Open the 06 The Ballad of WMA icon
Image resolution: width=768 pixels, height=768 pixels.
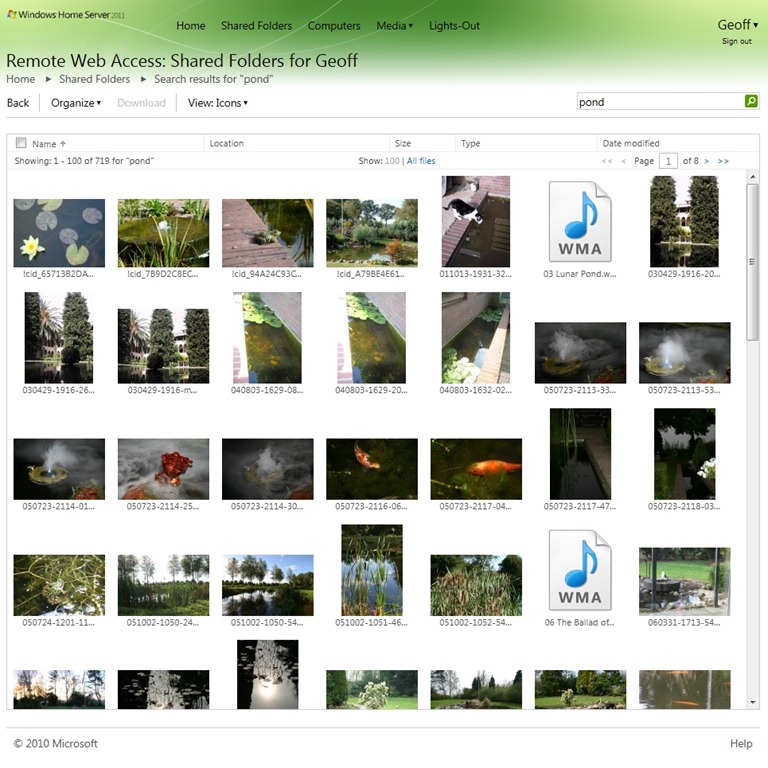(580, 570)
